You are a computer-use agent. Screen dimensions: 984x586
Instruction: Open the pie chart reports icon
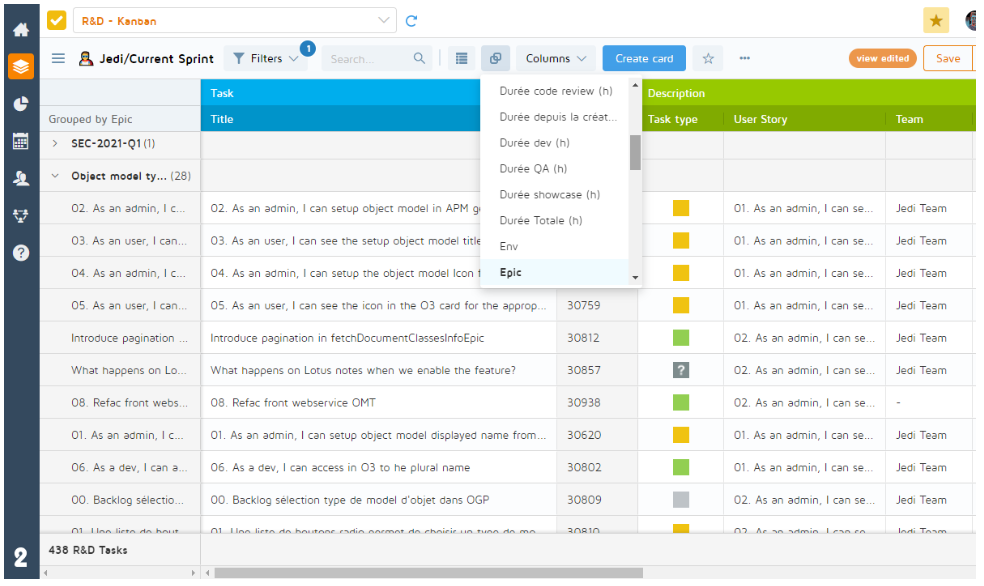pyautogui.click(x=20, y=103)
